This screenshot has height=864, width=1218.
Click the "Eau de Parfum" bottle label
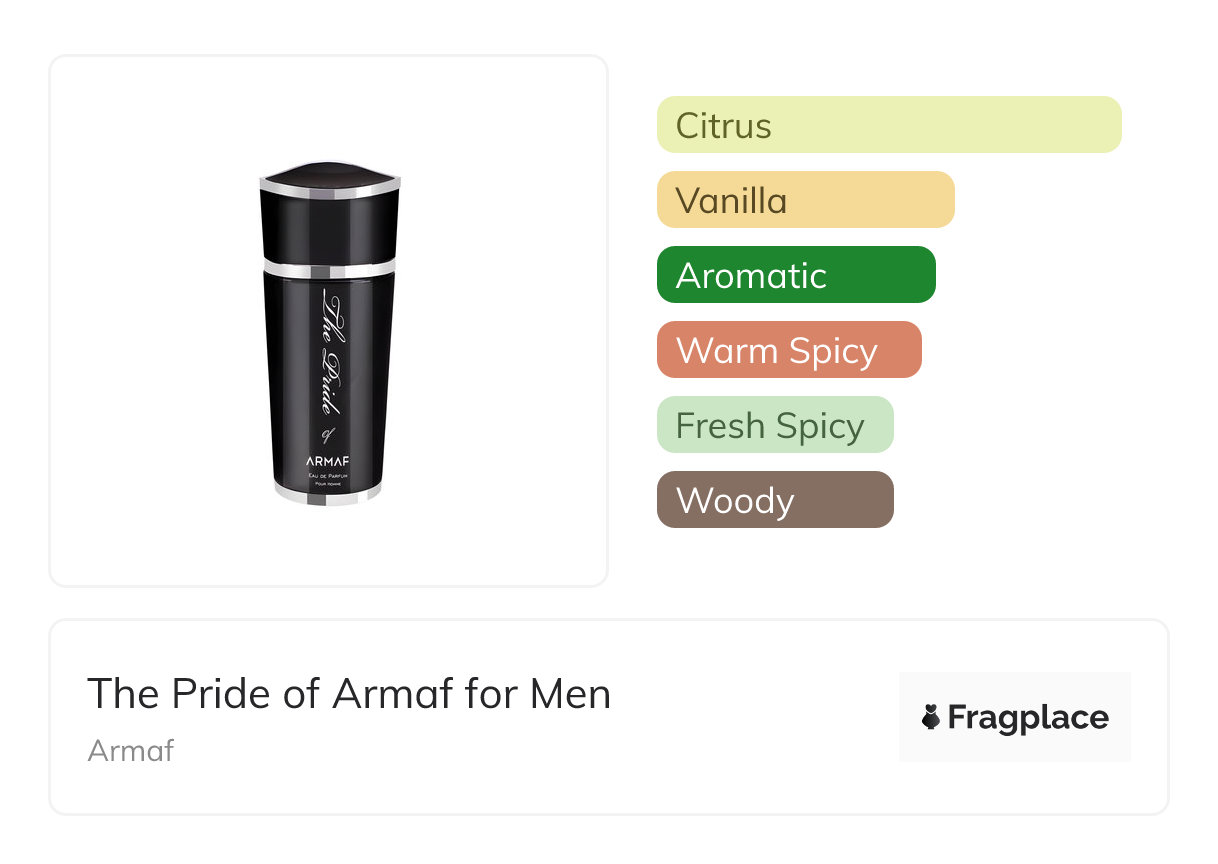329,477
